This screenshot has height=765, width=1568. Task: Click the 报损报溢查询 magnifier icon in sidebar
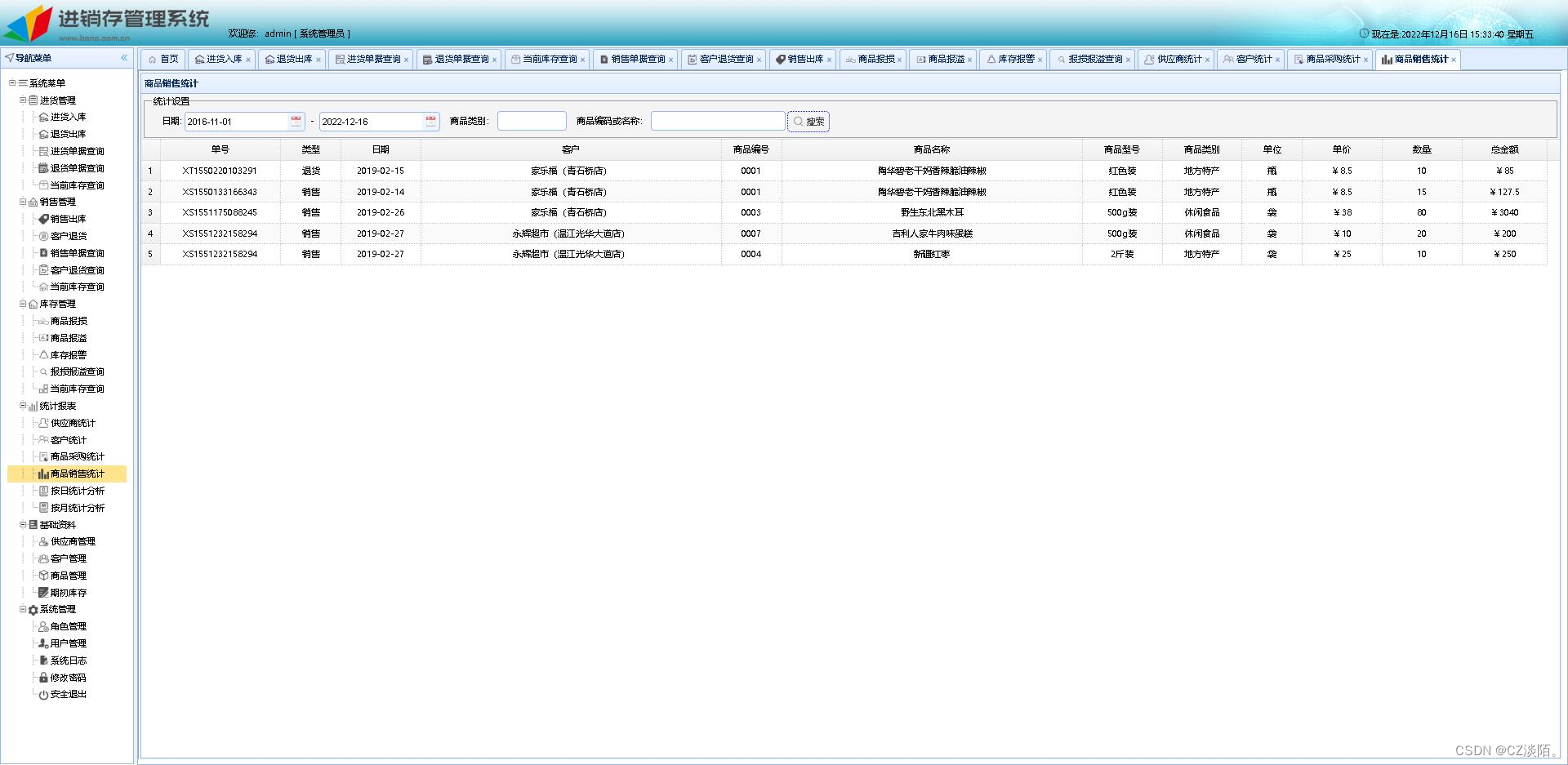pos(43,372)
